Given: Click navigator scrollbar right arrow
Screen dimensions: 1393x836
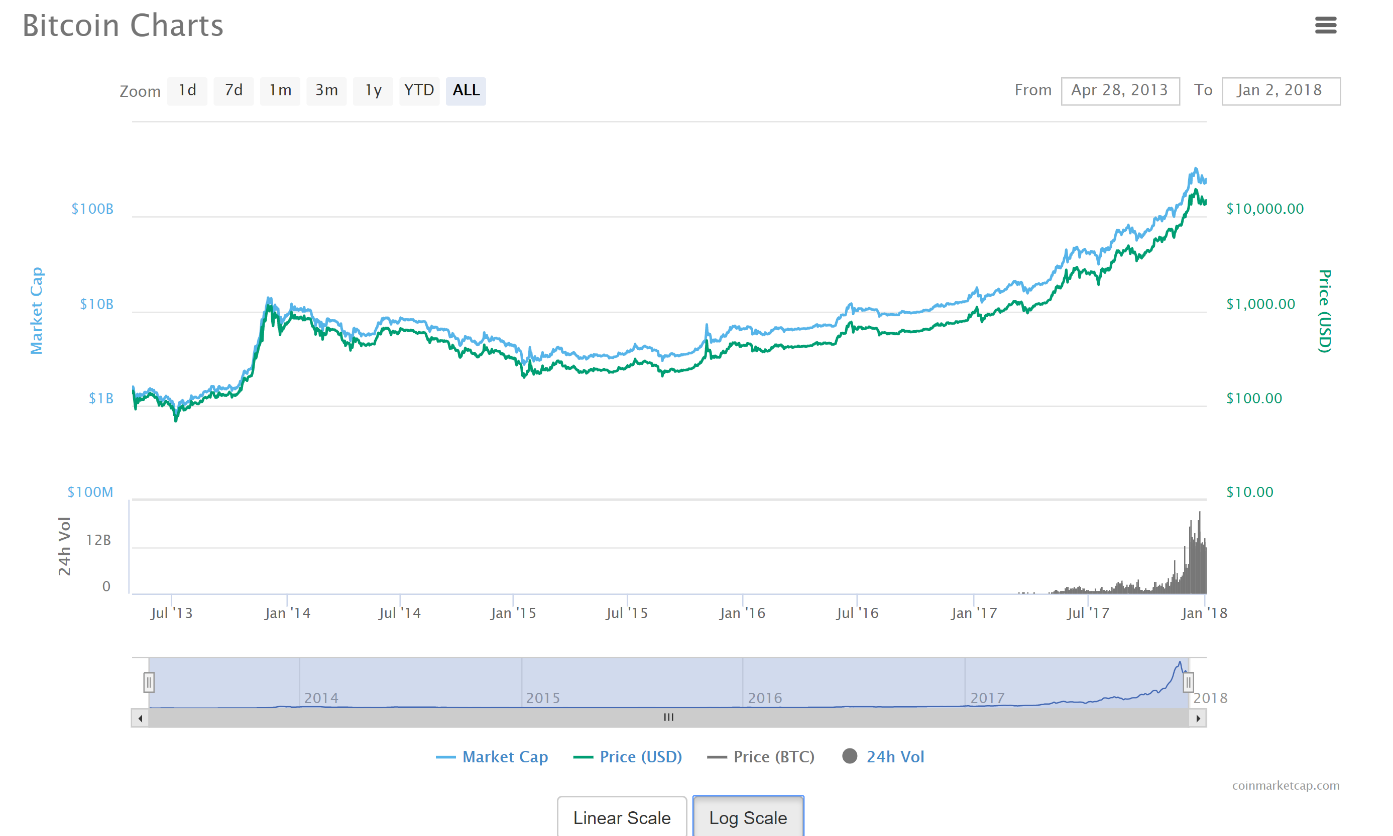Looking at the screenshot, I should coord(1198,717).
